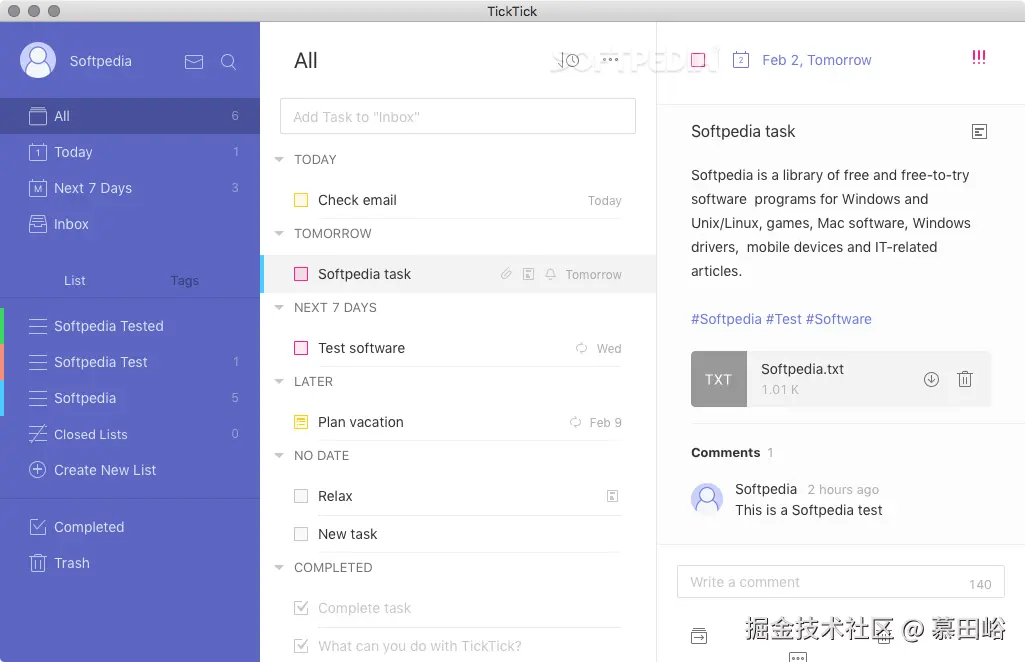Click the Write a comment field
The image size is (1025, 662).
(841, 582)
